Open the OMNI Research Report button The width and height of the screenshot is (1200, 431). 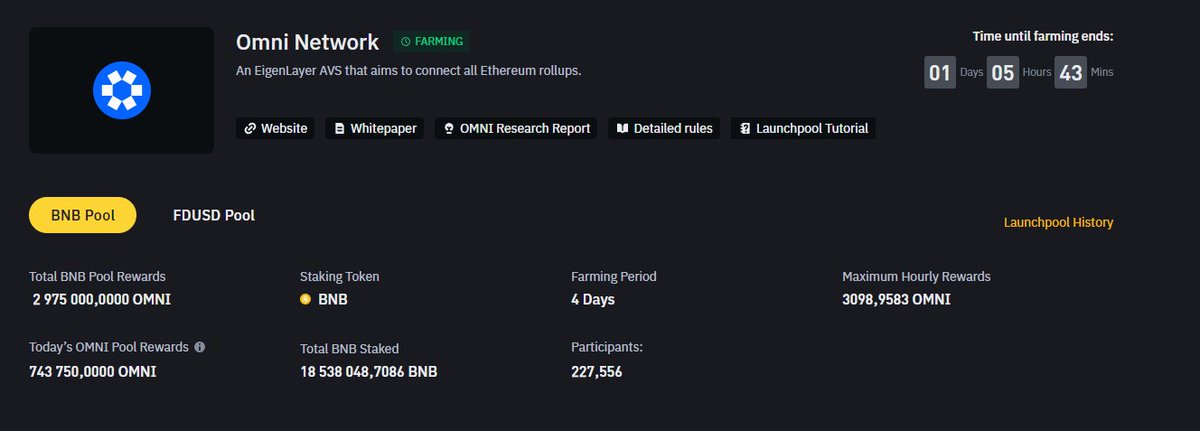(x=516, y=128)
